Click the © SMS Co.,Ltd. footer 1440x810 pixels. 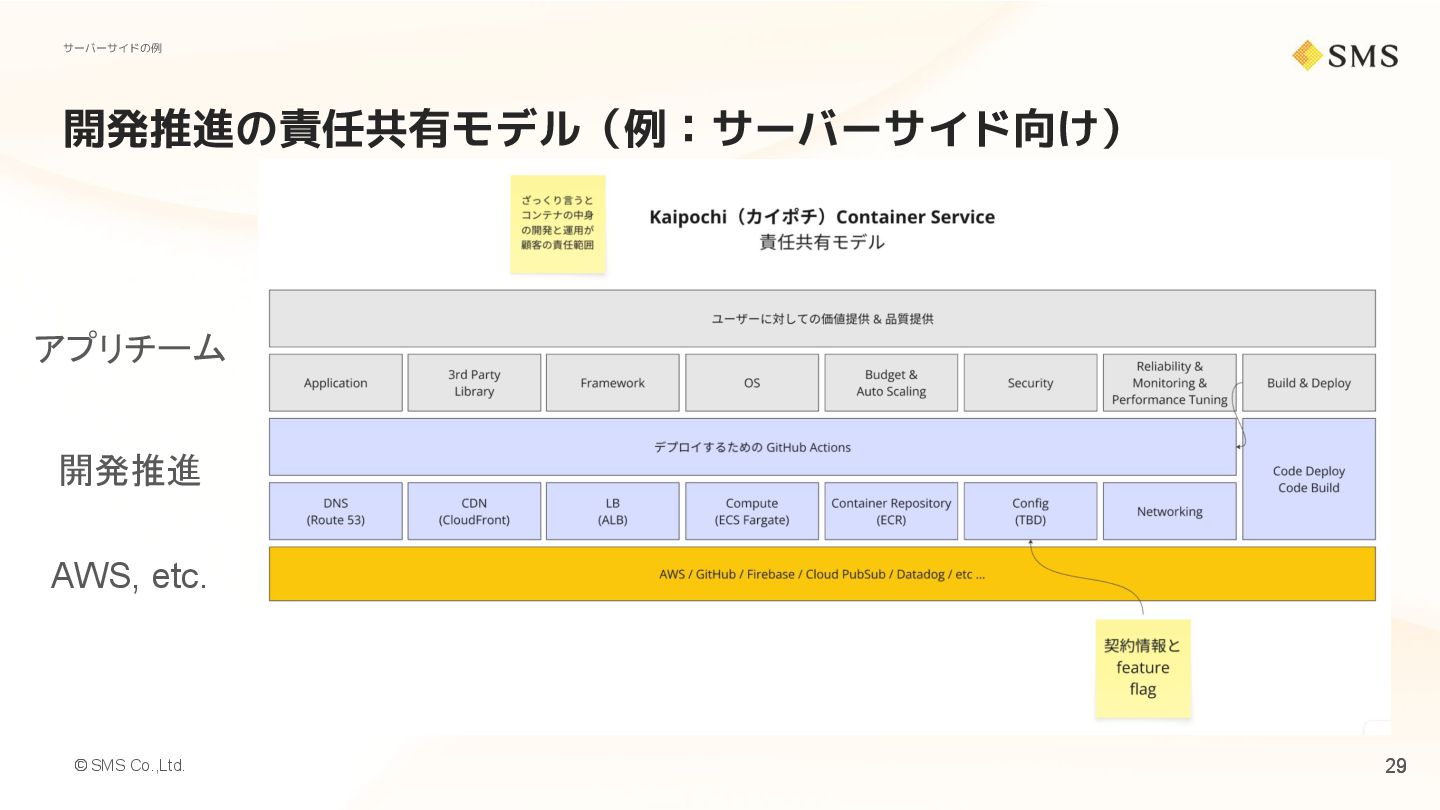tap(129, 765)
